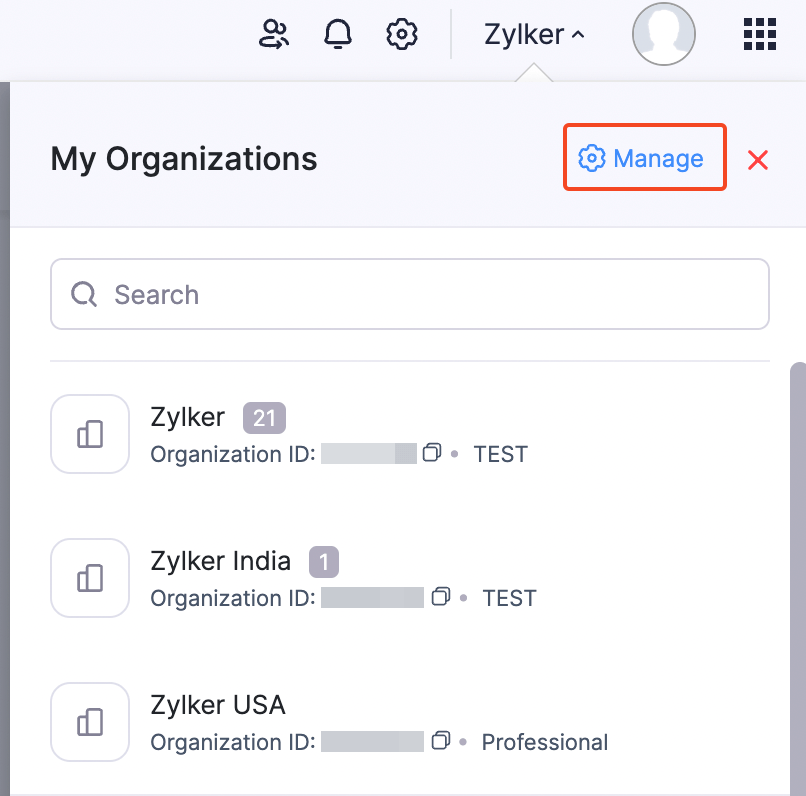Copy the Zylker India organization ID
Viewport: 806px width, 796px height.
click(x=441, y=597)
